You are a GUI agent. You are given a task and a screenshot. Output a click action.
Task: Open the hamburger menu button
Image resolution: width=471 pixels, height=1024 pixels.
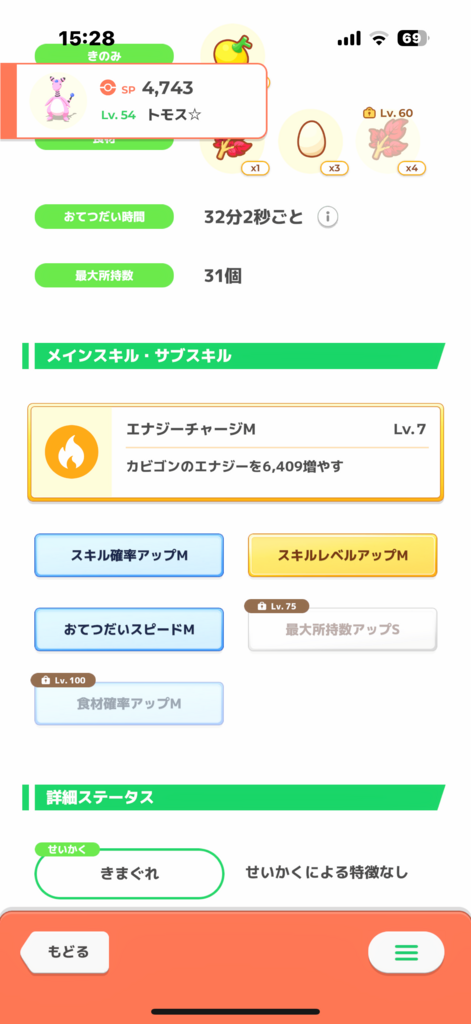[x=406, y=953]
